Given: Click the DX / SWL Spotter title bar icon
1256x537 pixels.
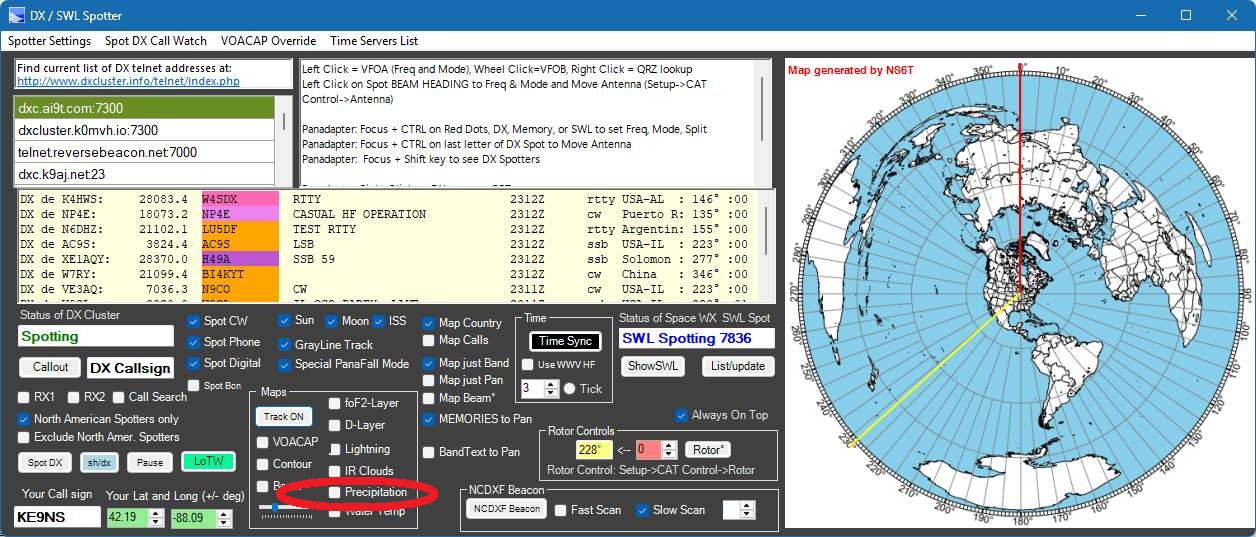Looking at the screenshot, I should point(17,15).
